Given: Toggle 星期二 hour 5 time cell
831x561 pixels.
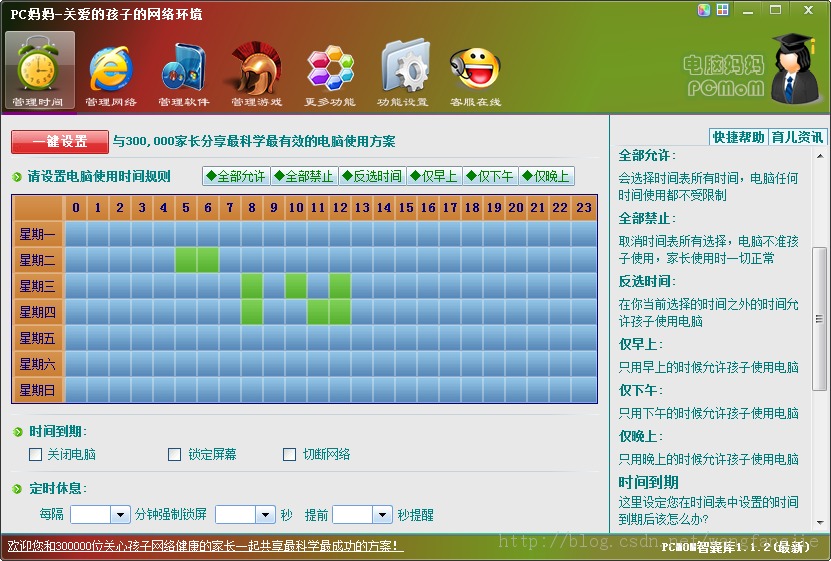Looking at the screenshot, I should [185, 260].
